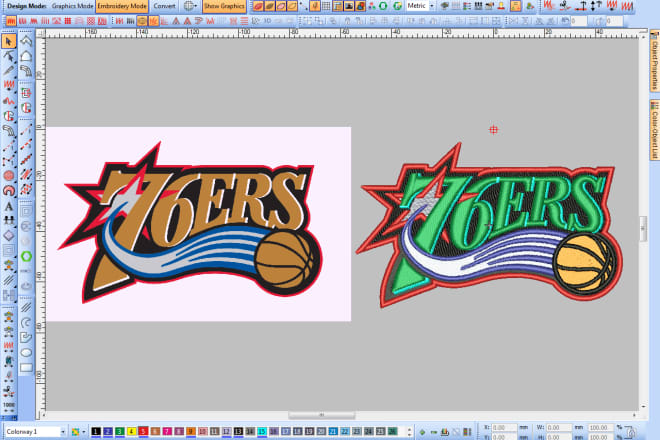
Task: Select the red zigzag stitch tool
Action: [x=8, y=85]
